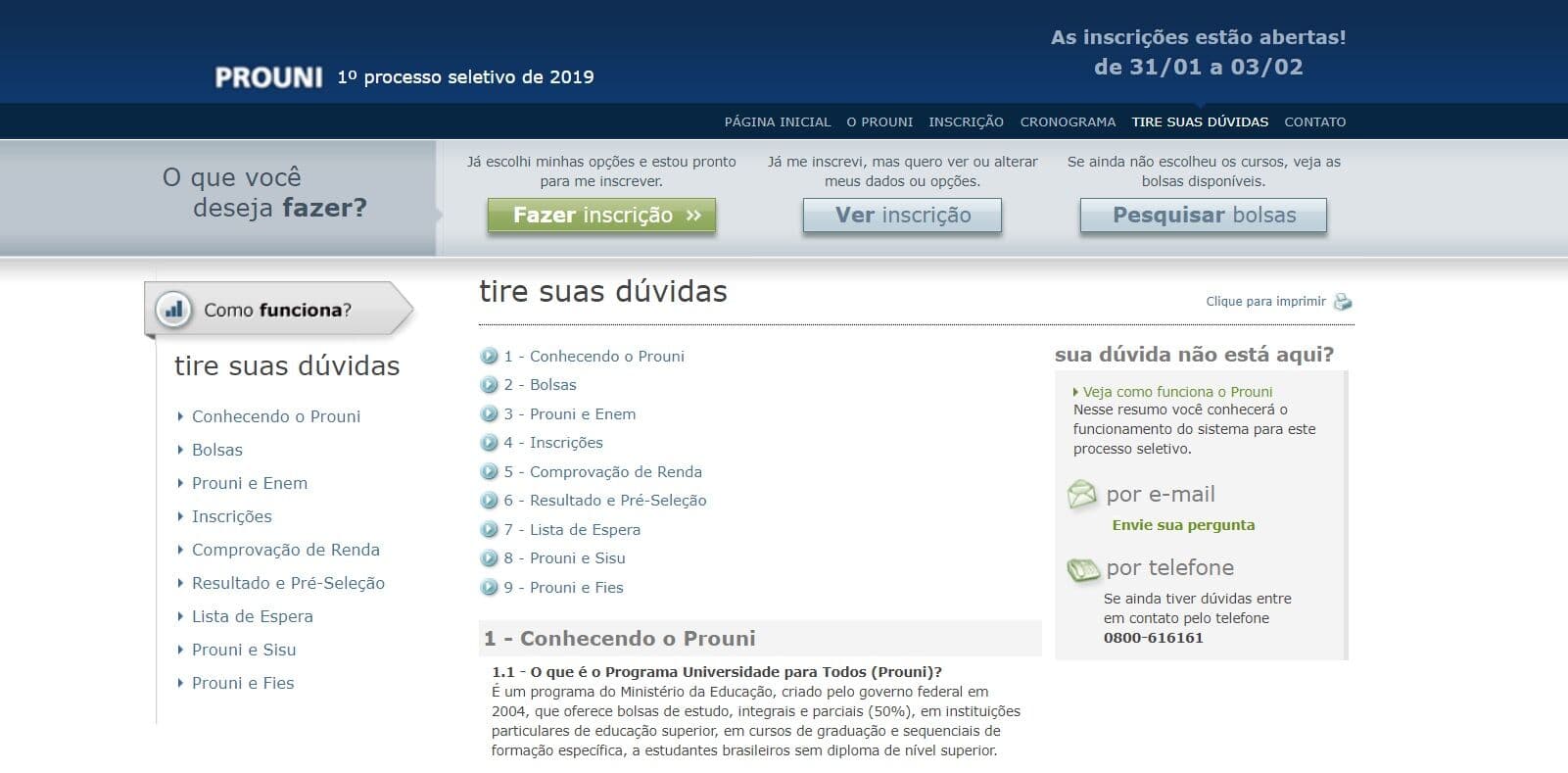Click the arrow bullet beside '3 - Prouni e Enem'
1568x773 pixels.
[490, 414]
